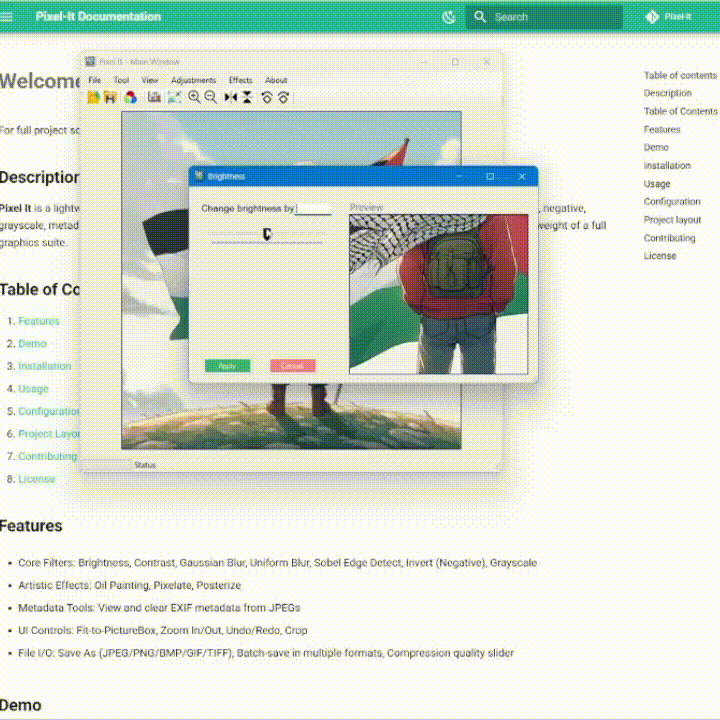Click the flip horizontal toolbar icon
The image size is (720, 720).
click(231, 97)
